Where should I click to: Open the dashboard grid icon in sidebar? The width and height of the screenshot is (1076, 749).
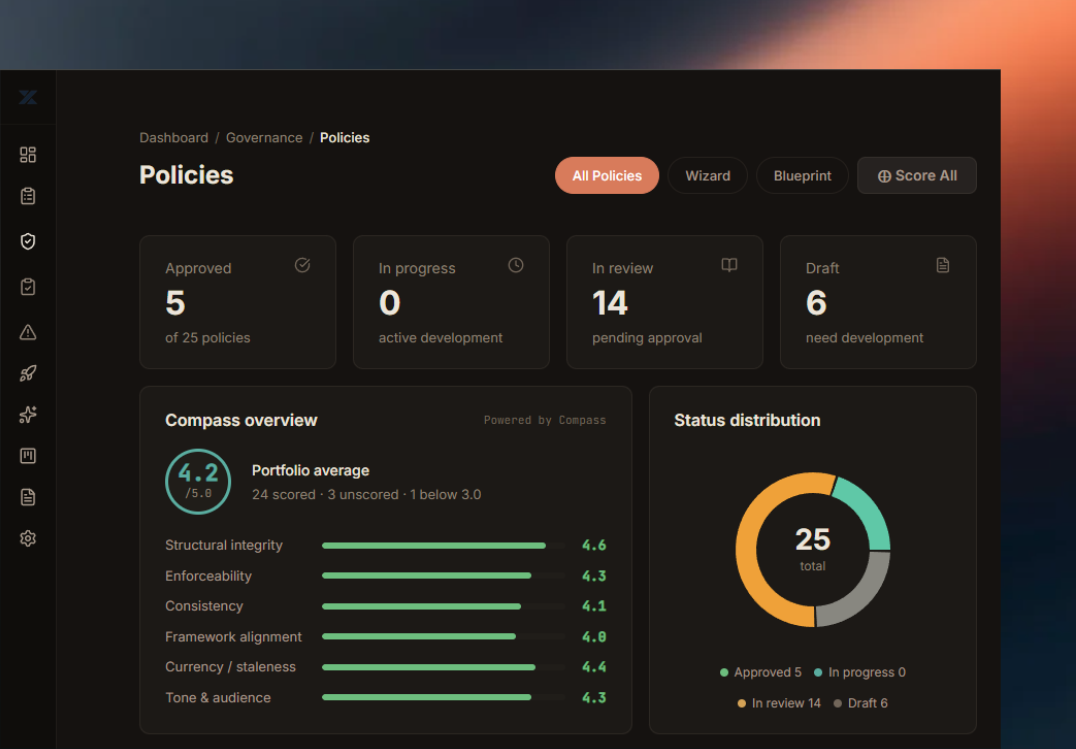click(x=27, y=154)
